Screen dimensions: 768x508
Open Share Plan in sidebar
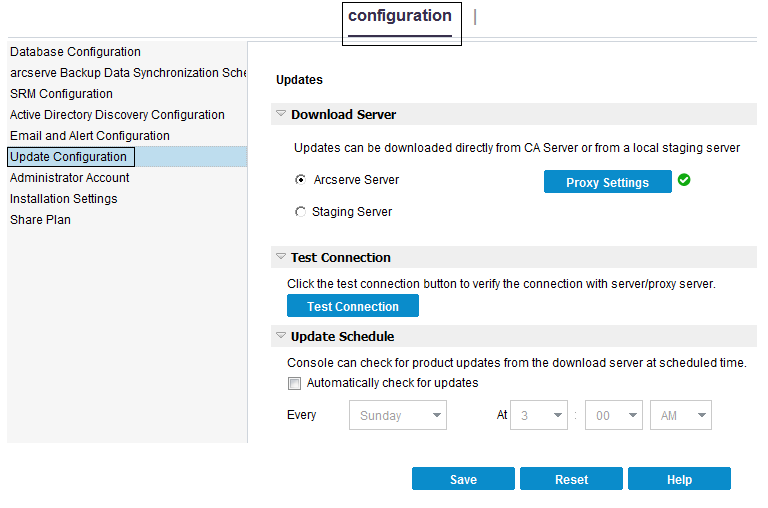pos(40,220)
